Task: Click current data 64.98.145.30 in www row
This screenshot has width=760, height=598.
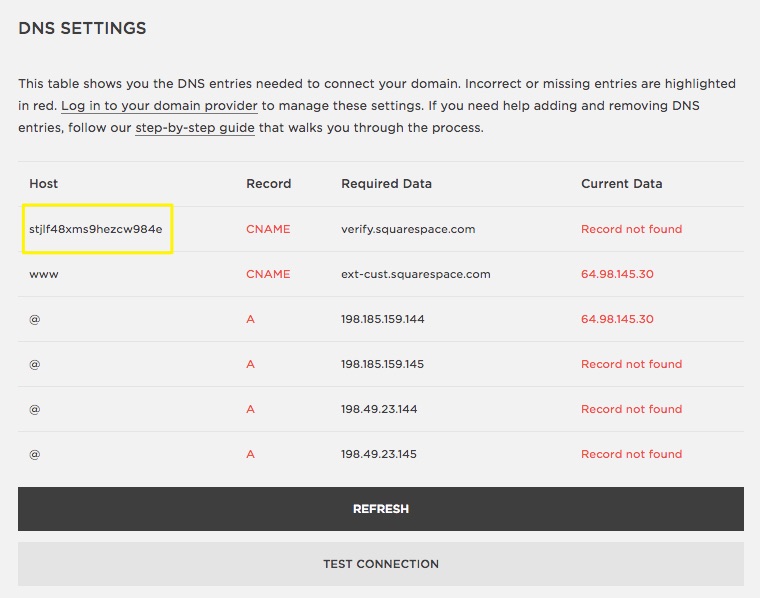Action: pos(617,274)
